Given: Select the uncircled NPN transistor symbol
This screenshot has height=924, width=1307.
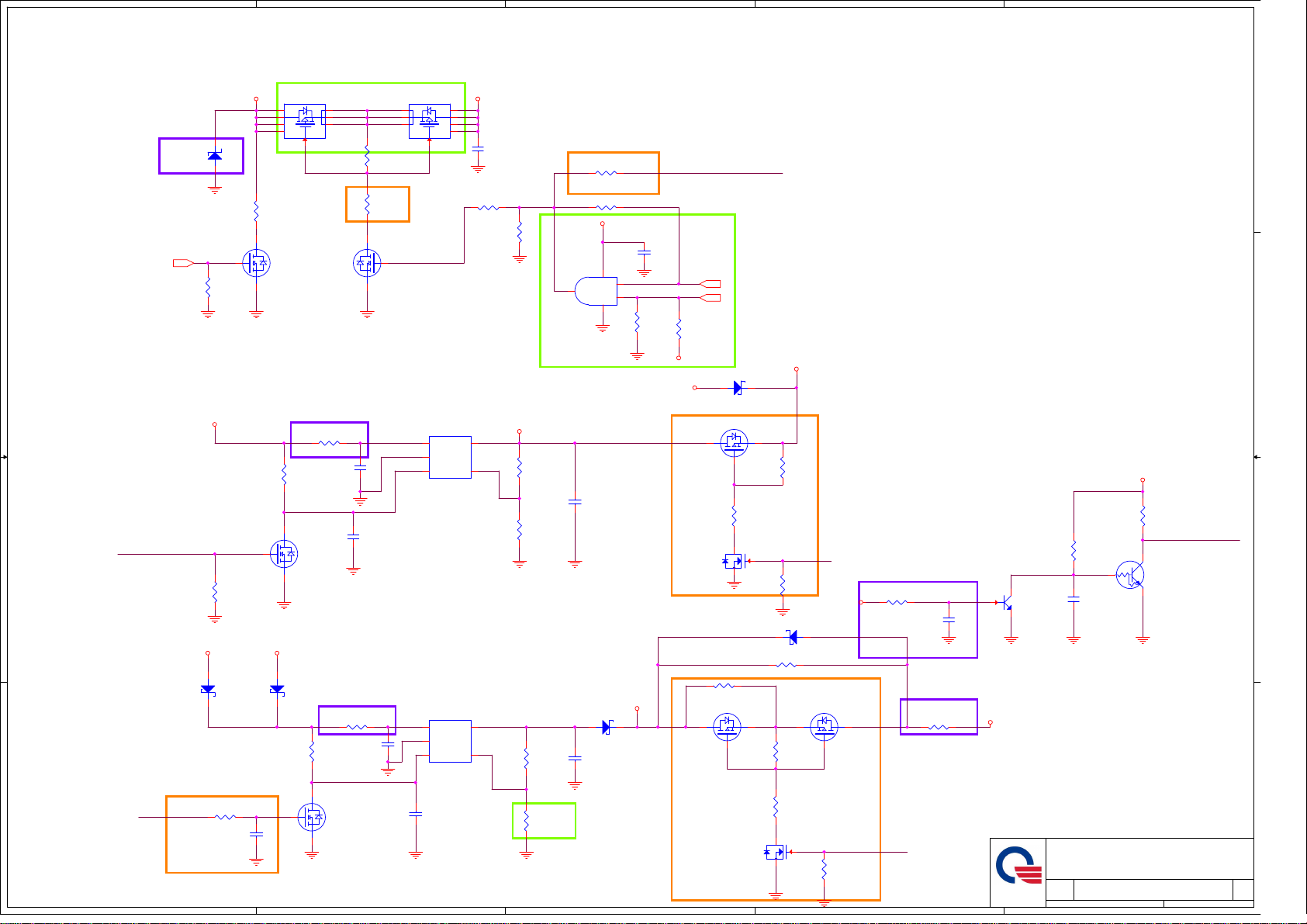Looking at the screenshot, I should tap(1006, 602).
